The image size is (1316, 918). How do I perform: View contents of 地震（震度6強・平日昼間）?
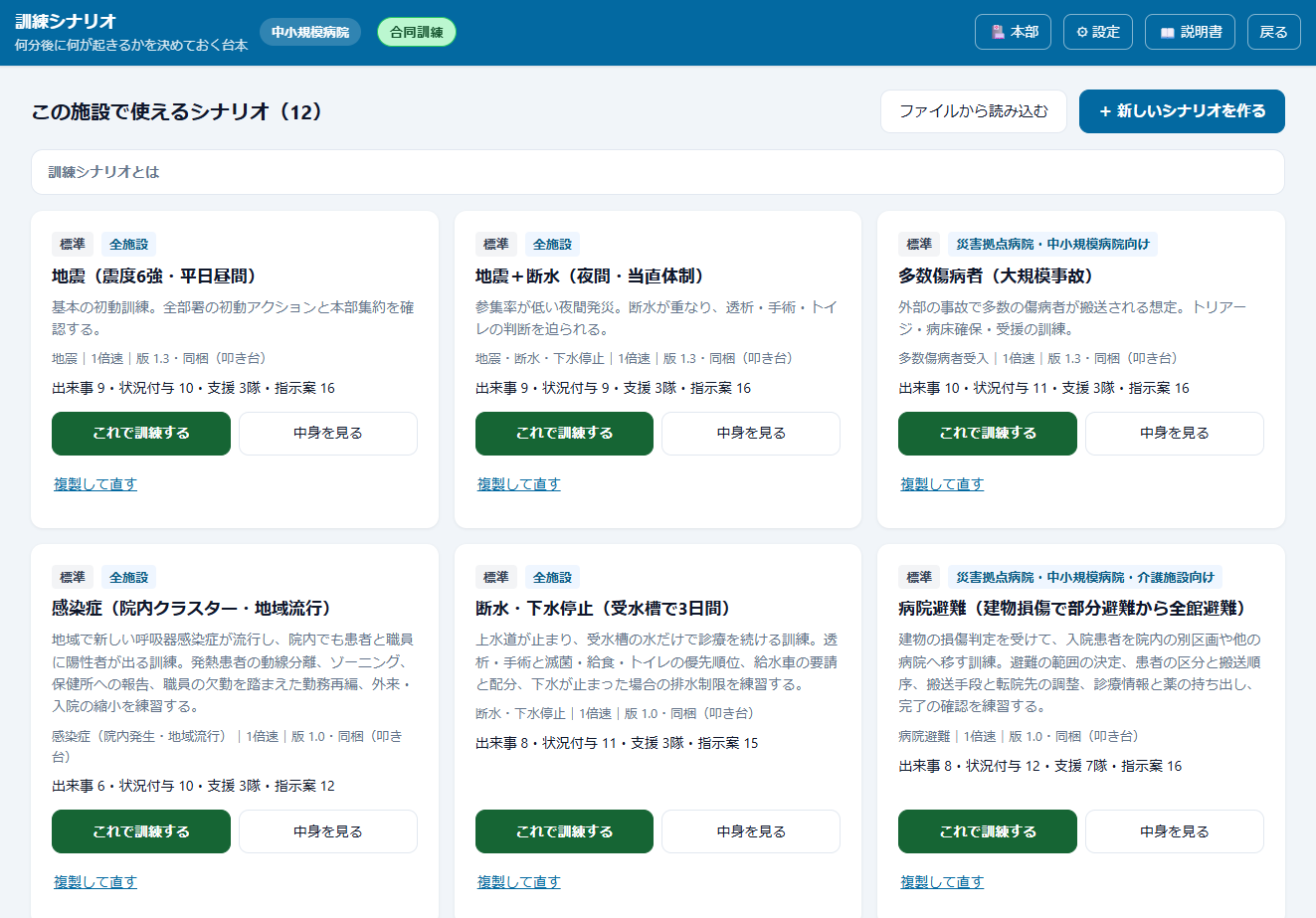pyautogui.click(x=328, y=434)
